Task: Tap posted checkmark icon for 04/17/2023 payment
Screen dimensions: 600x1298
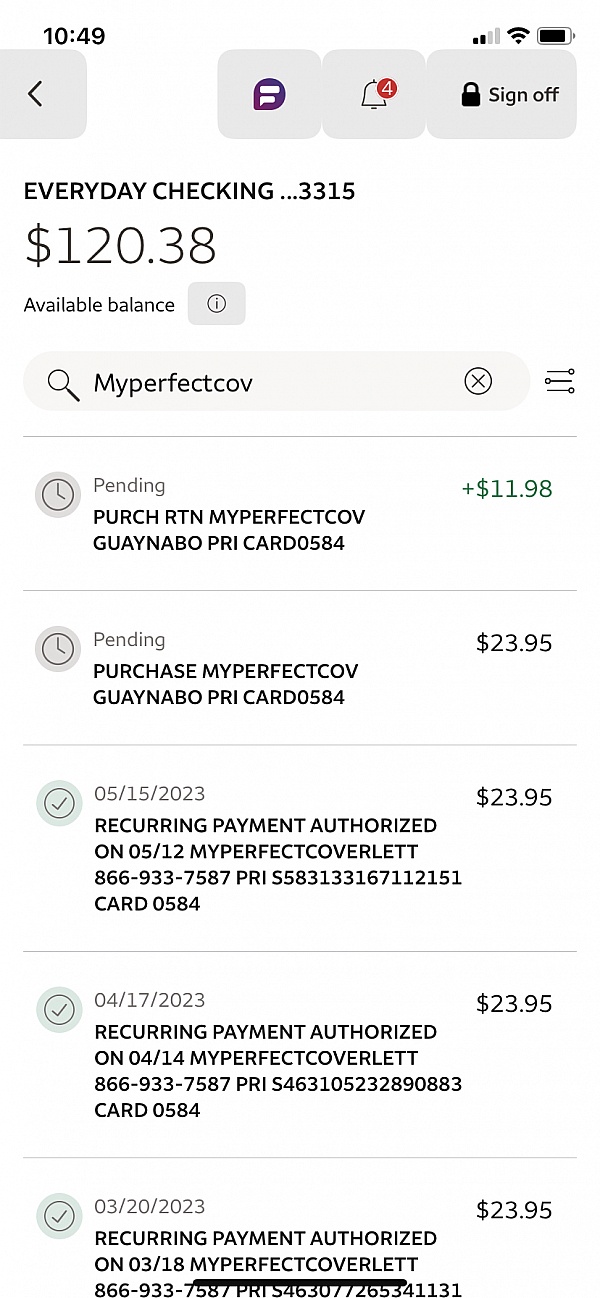Action: point(59,1009)
